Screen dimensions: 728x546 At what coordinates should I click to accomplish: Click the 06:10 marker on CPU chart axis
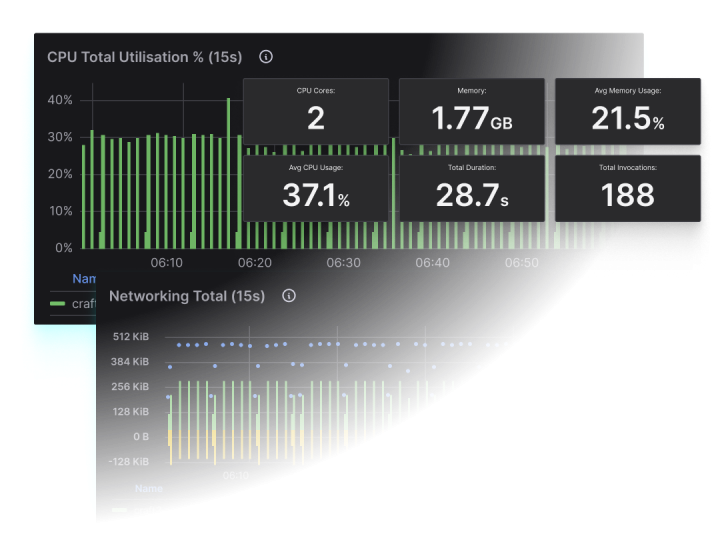tap(167, 263)
